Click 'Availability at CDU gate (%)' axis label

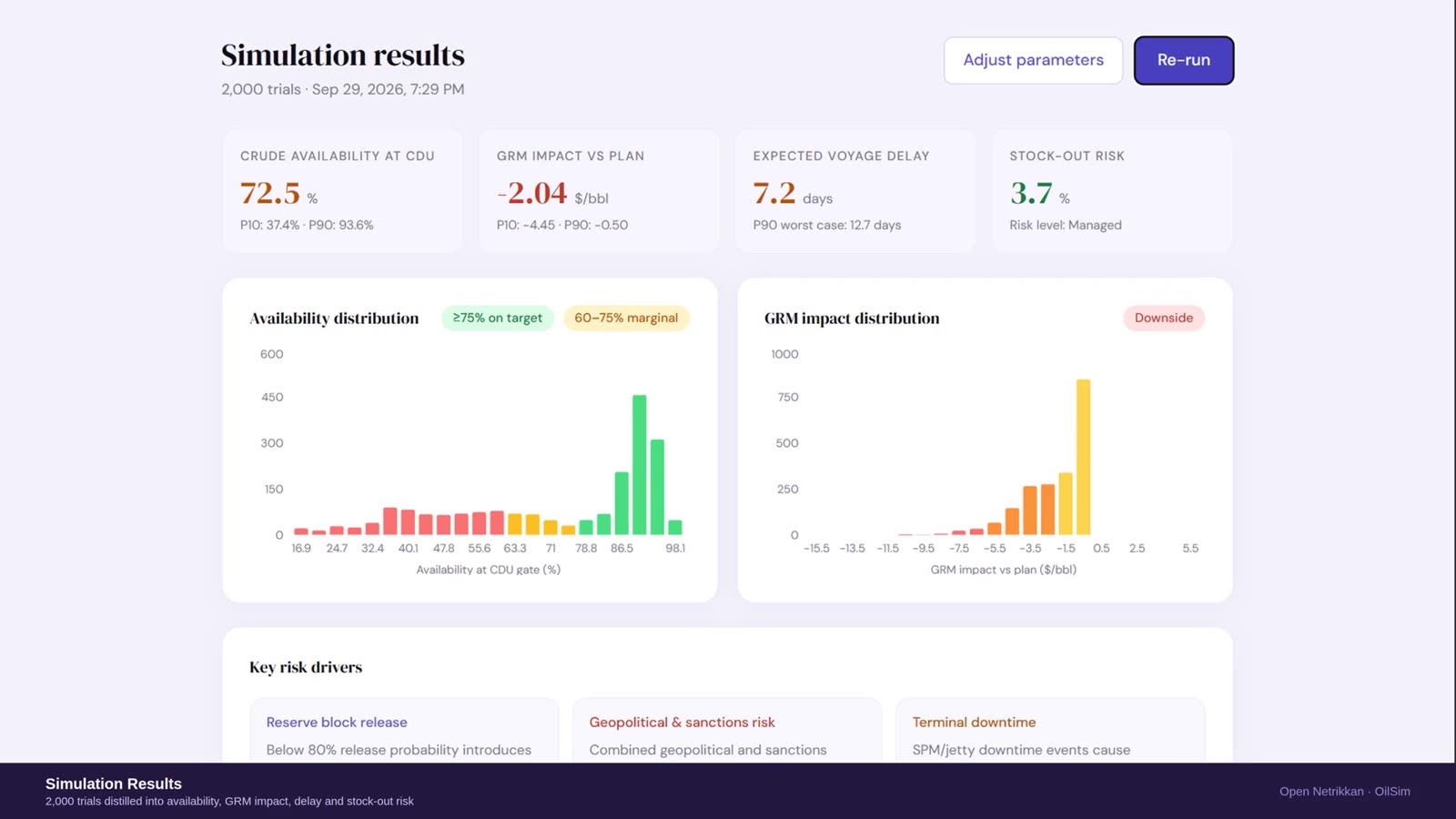pos(489,570)
